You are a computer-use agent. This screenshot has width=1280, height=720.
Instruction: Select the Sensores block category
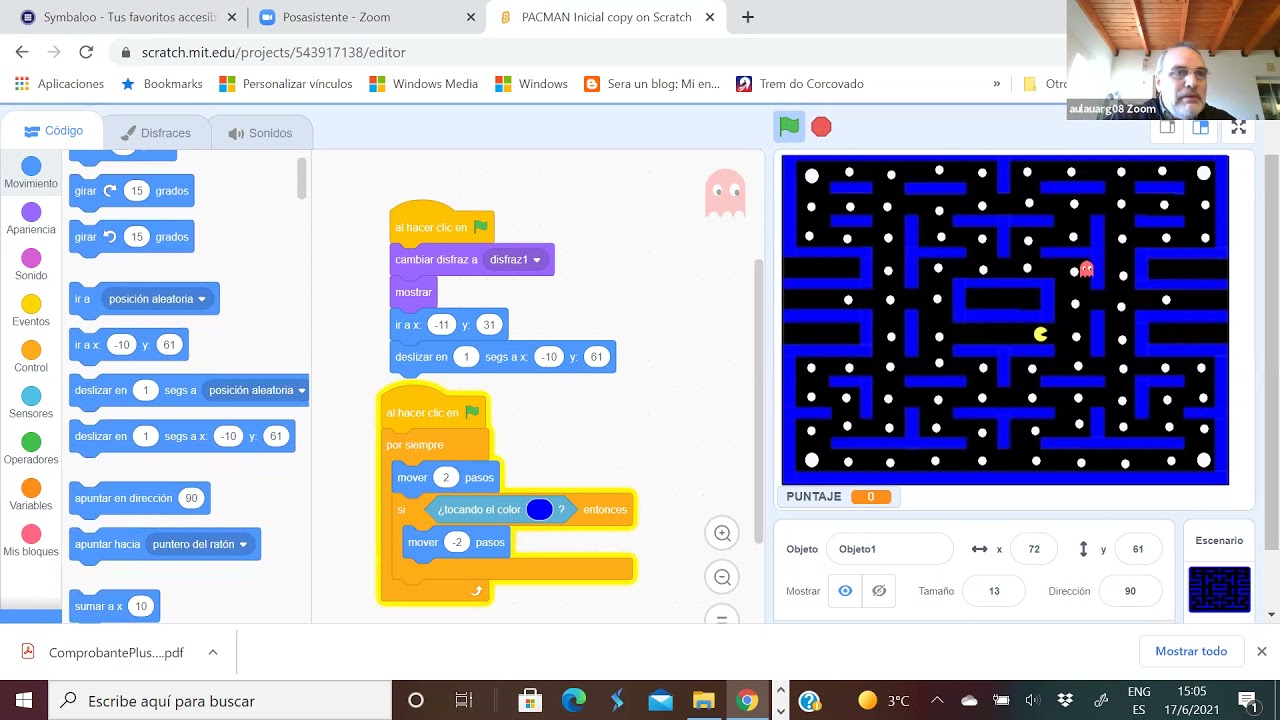31,403
